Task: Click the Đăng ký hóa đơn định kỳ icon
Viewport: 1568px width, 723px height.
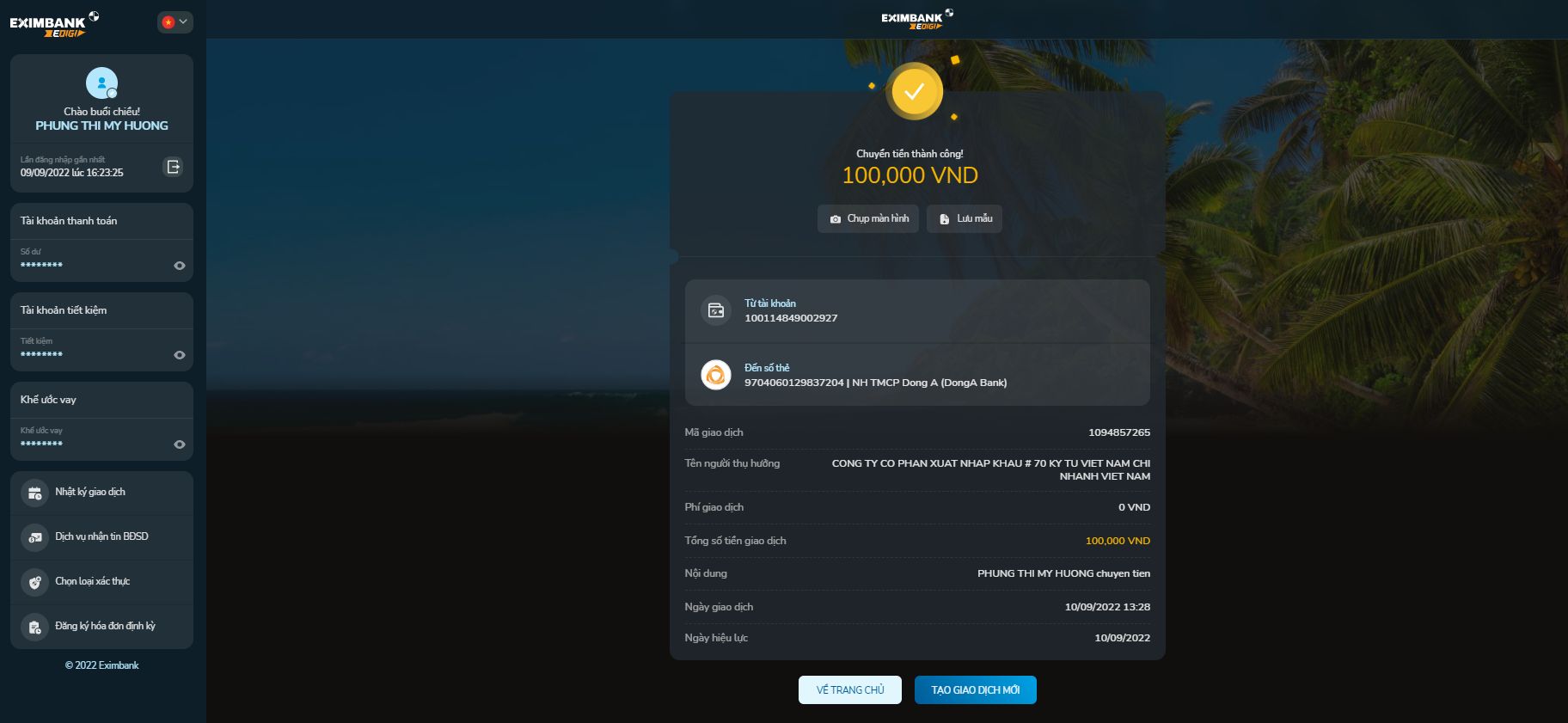Action: pyautogui.click(x=34, y=627)
